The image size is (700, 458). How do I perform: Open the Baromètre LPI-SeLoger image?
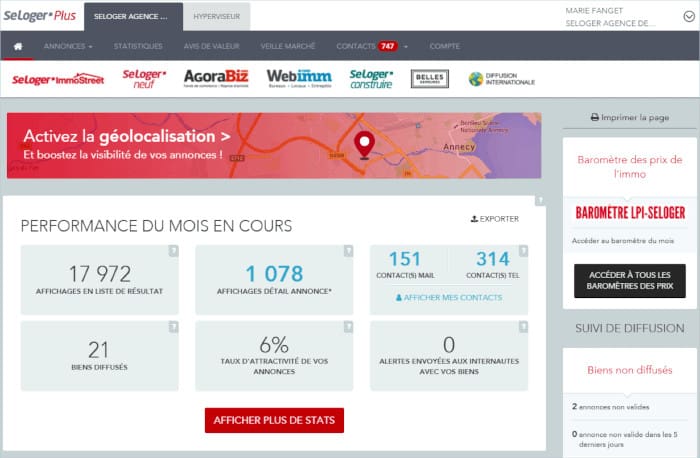(x=630, y=212)
